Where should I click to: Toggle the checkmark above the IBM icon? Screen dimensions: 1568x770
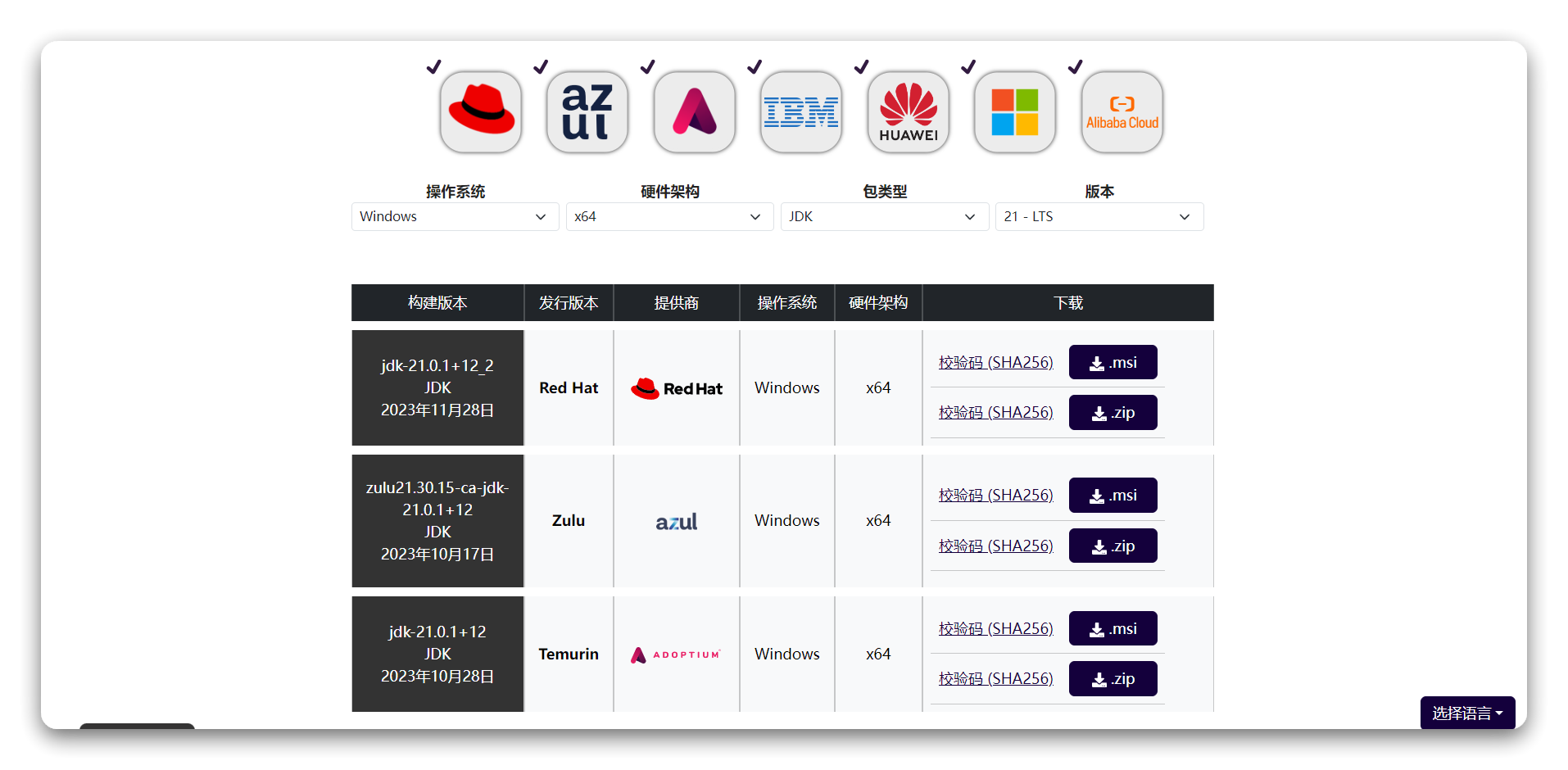[754, 66]
